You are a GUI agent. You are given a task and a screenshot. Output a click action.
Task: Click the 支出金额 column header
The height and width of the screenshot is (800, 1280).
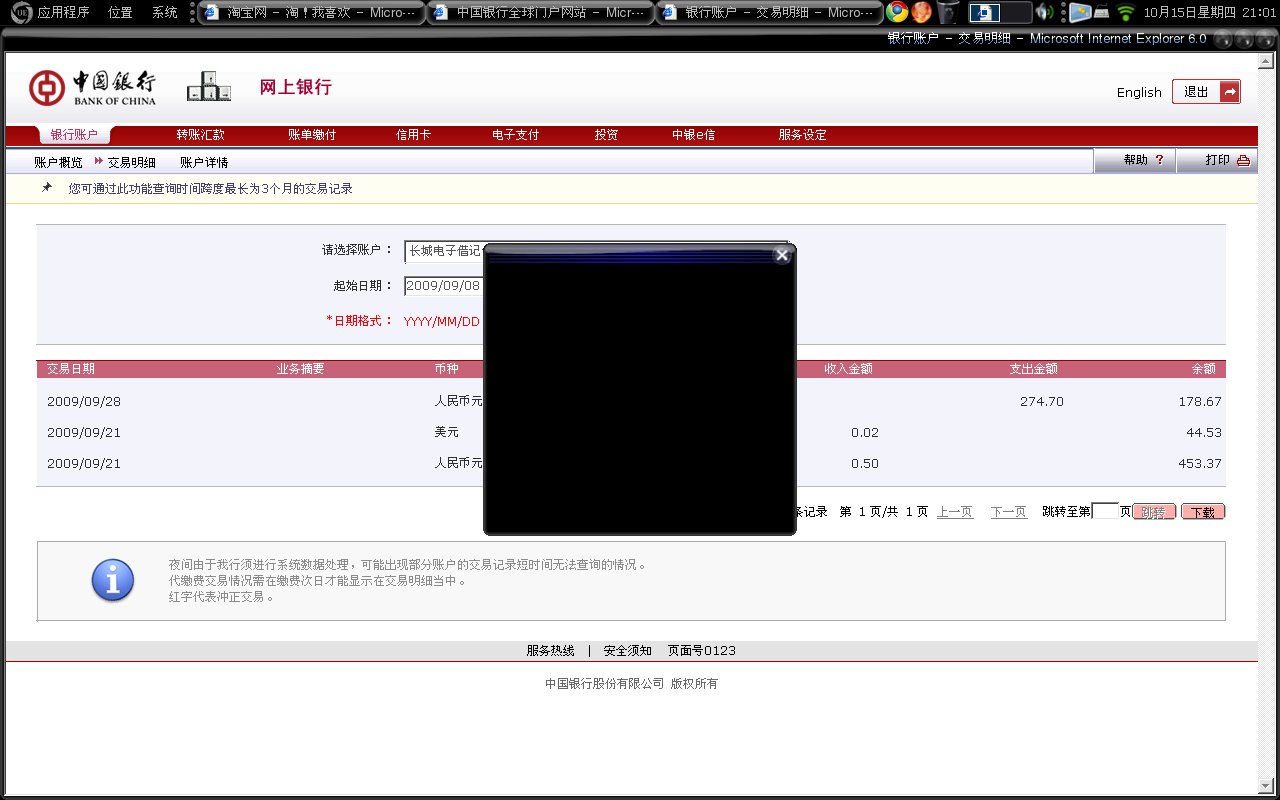[1033, 369]
